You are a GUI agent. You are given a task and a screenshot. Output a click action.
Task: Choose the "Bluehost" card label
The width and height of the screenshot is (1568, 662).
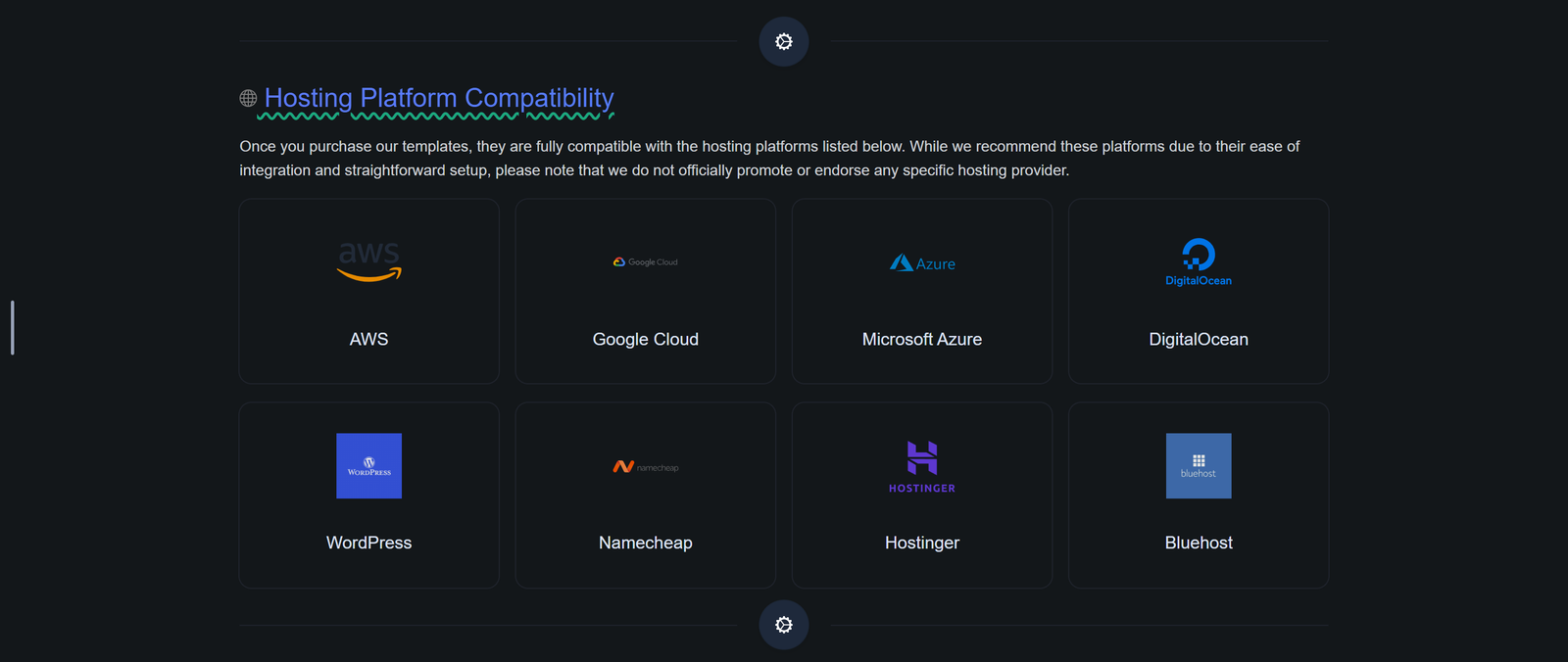1199,543
